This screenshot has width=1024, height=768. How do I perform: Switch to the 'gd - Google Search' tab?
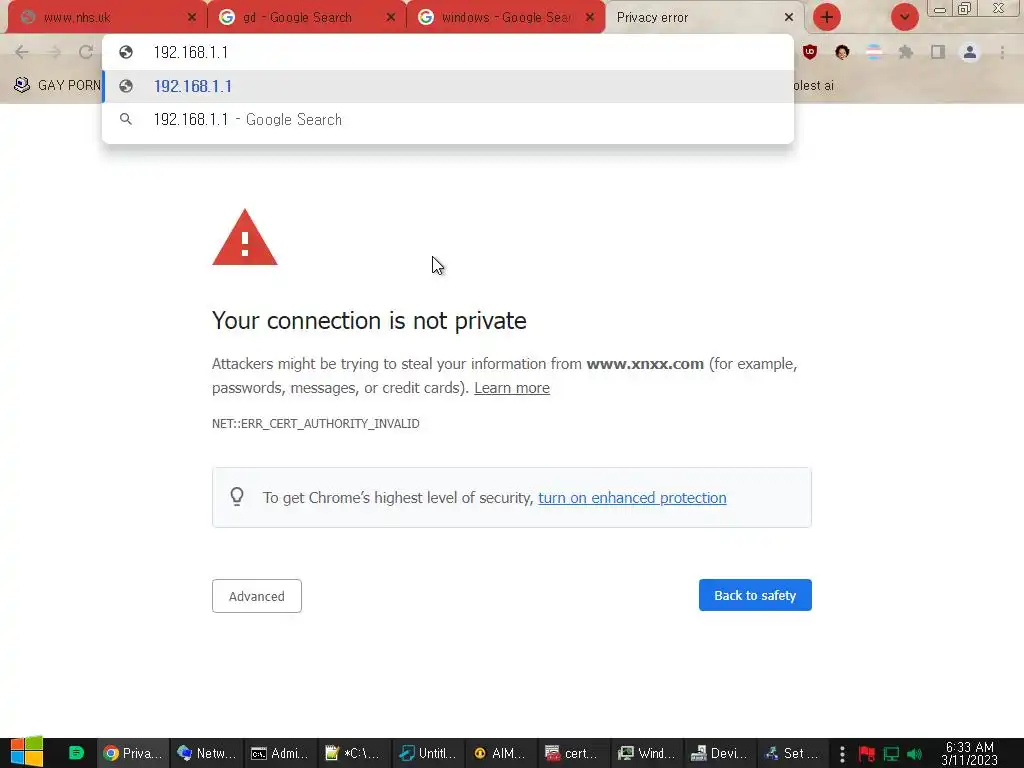307,18
